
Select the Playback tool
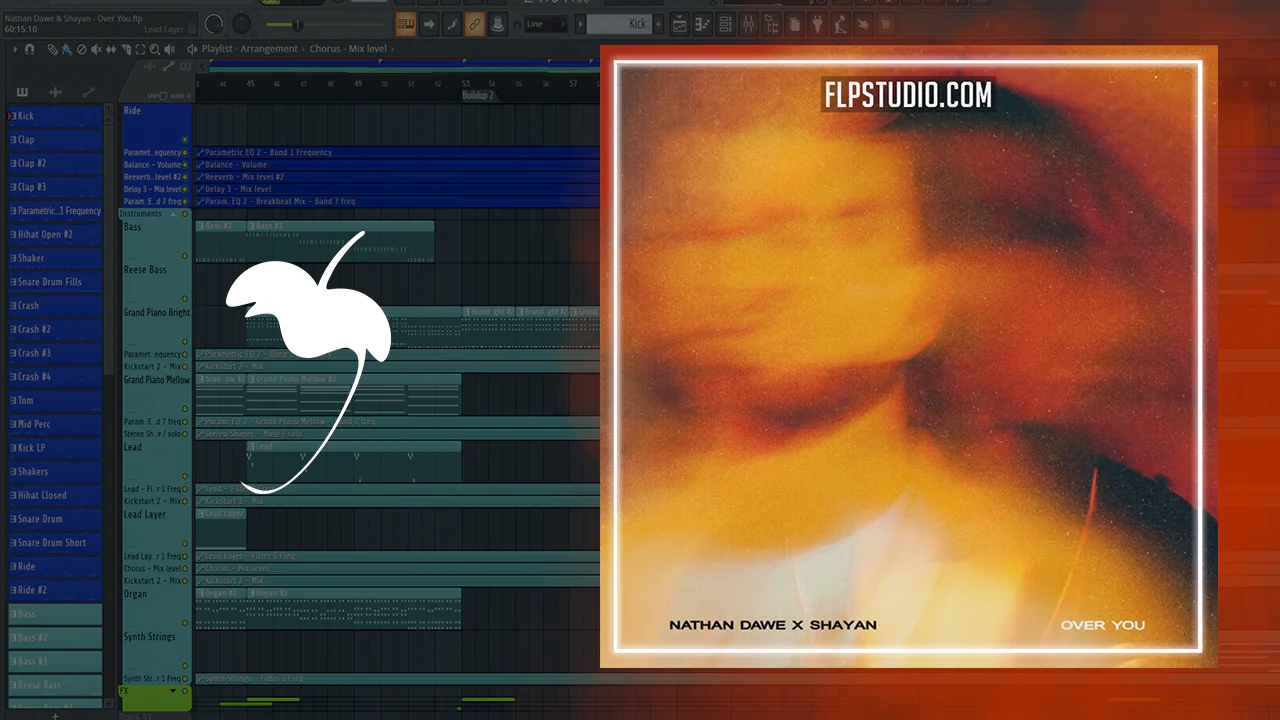click(168, 49)
